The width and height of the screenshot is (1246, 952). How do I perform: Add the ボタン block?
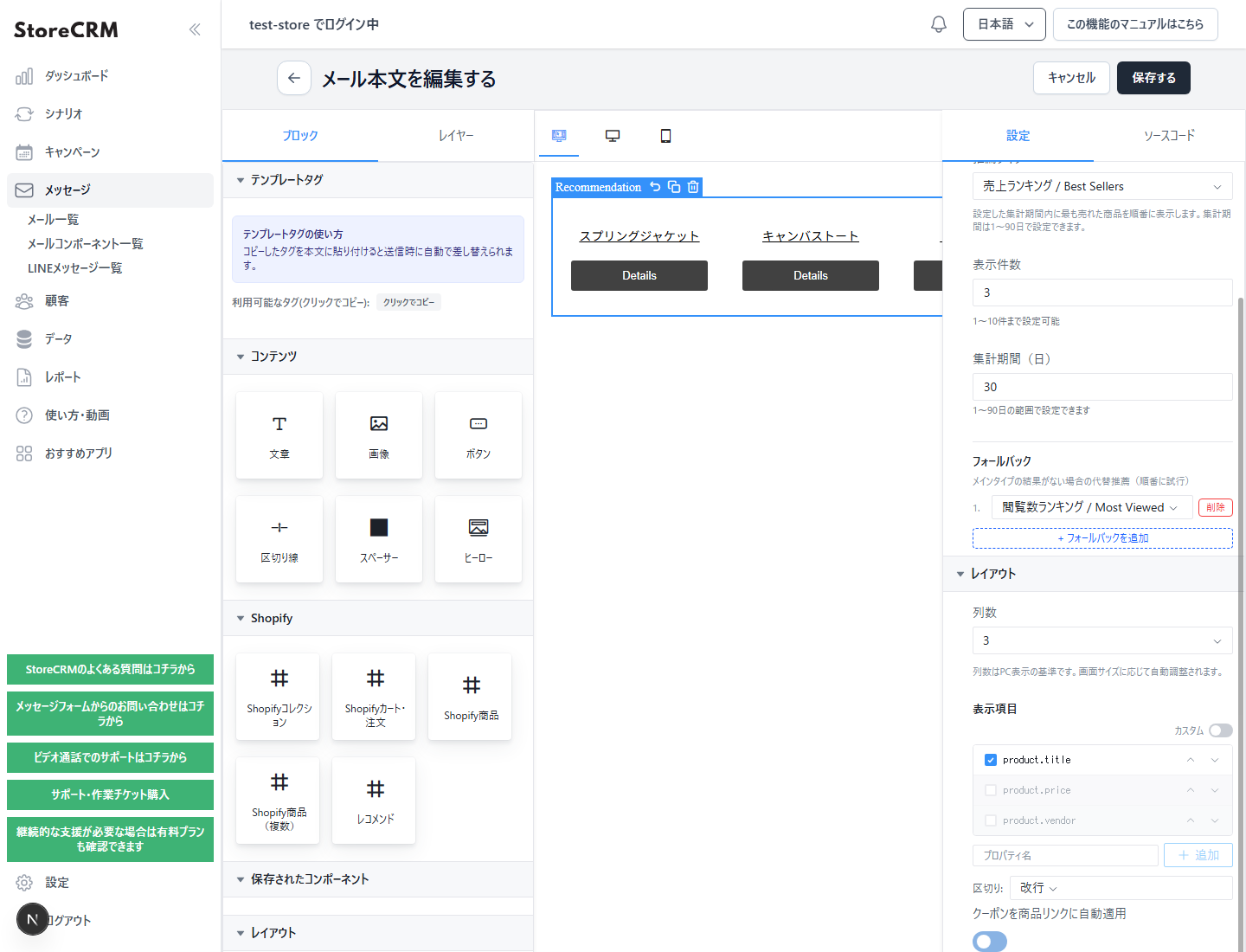pos(478,435)
